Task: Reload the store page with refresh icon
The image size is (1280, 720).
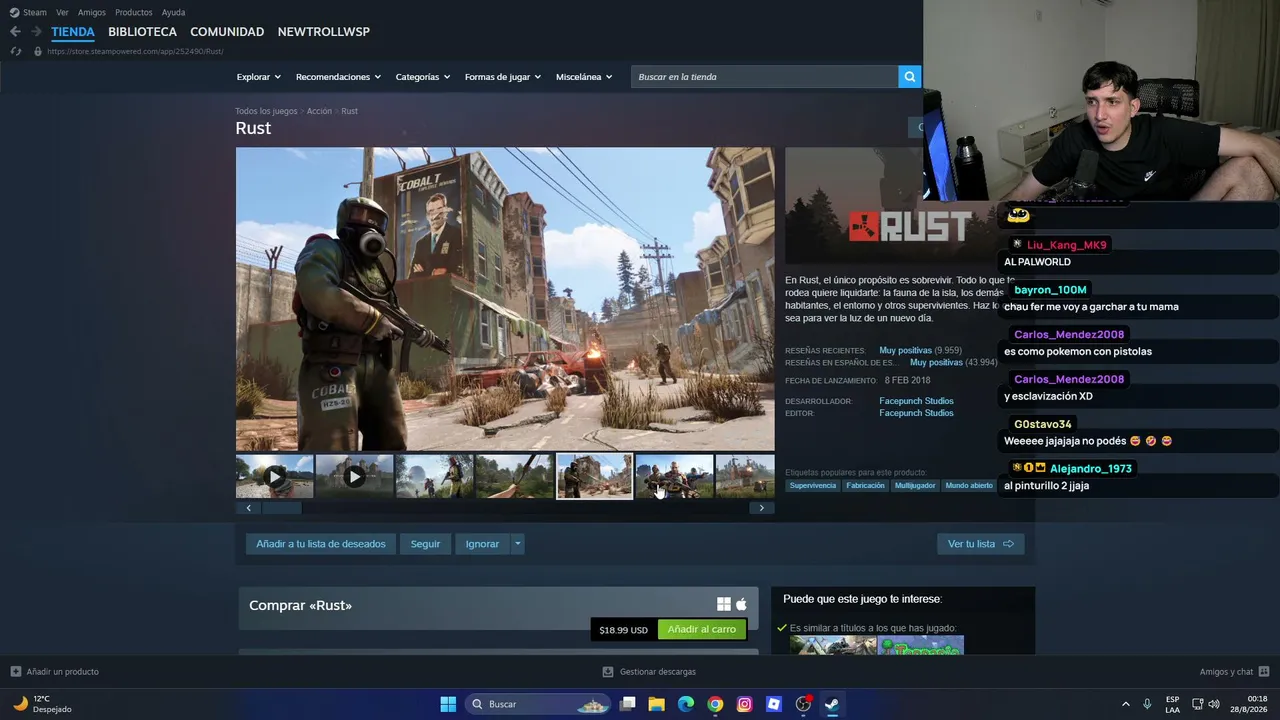Action: (x=15, y=51)
